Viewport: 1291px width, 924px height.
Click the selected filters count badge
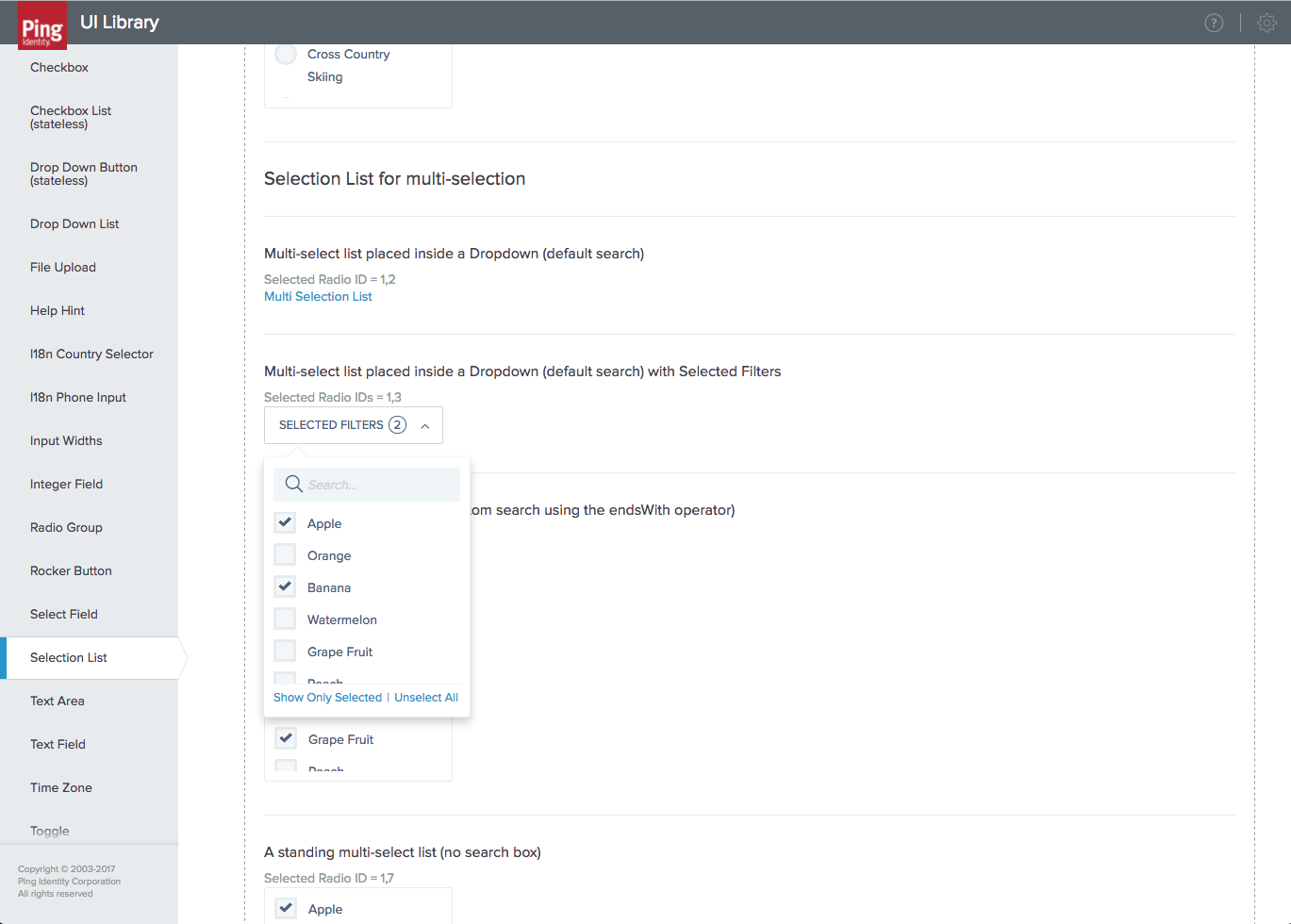click(397, 425)
